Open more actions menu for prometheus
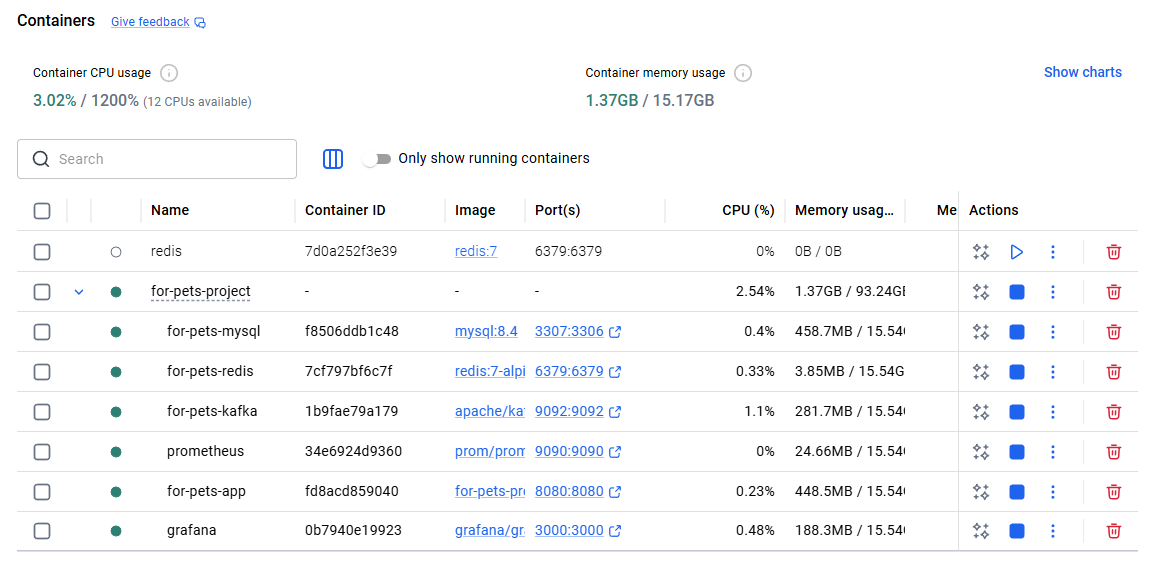The image size is (1161, 574). (1053, 452)
